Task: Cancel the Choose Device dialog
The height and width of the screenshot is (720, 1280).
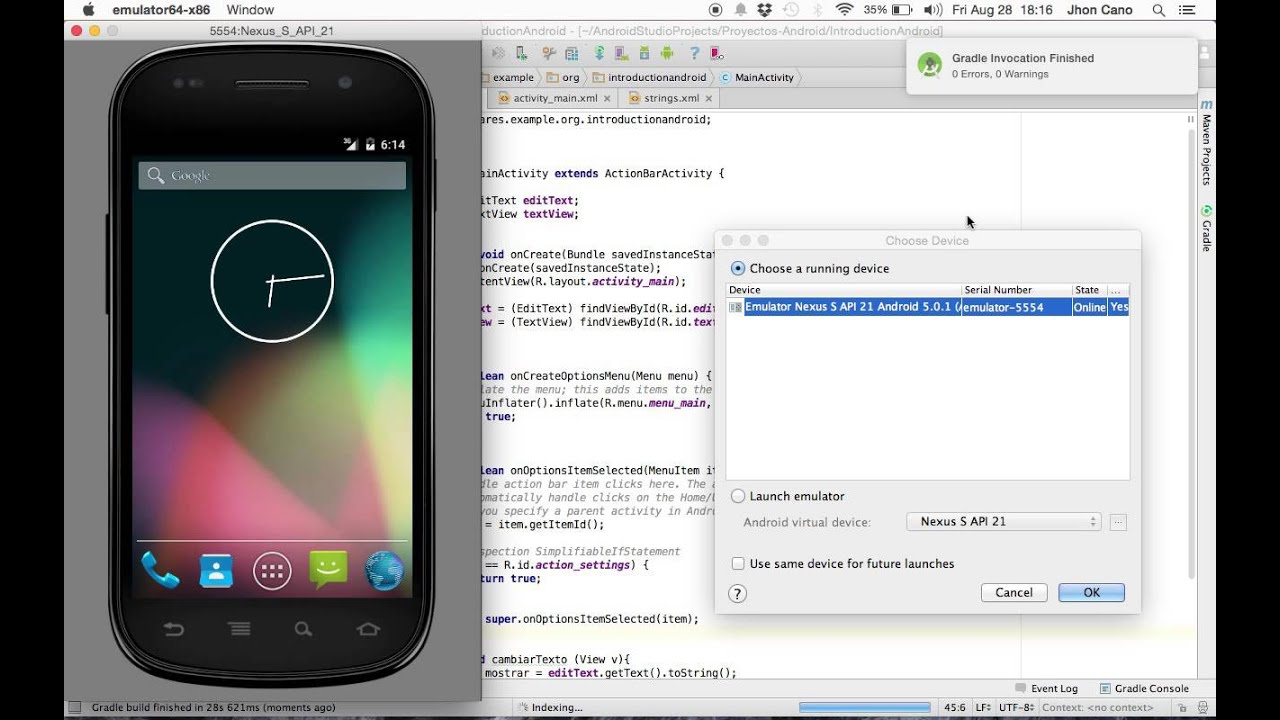Action: [1014, 593]
